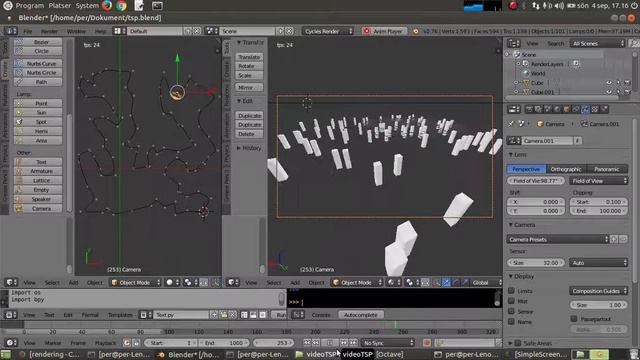Enable the Passepartout checkbox
The image size is (640, 360).
click(x=574, y=319)
